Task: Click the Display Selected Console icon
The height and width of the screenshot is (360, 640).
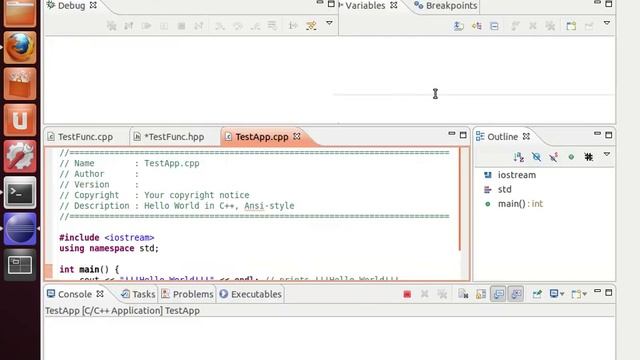Action: tap(553, 294)
